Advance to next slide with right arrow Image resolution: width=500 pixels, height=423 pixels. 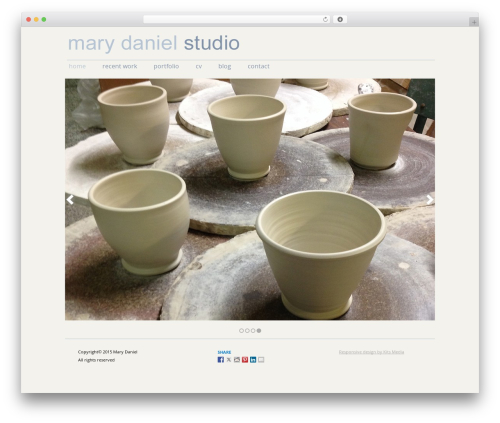coord(430,200)
